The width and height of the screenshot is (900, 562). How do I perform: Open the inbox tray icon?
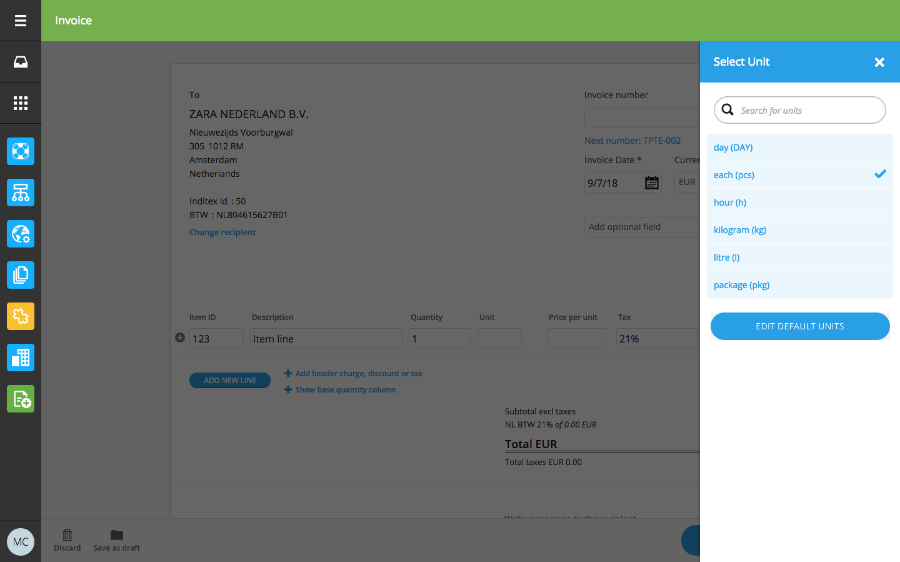coord(21,62)
